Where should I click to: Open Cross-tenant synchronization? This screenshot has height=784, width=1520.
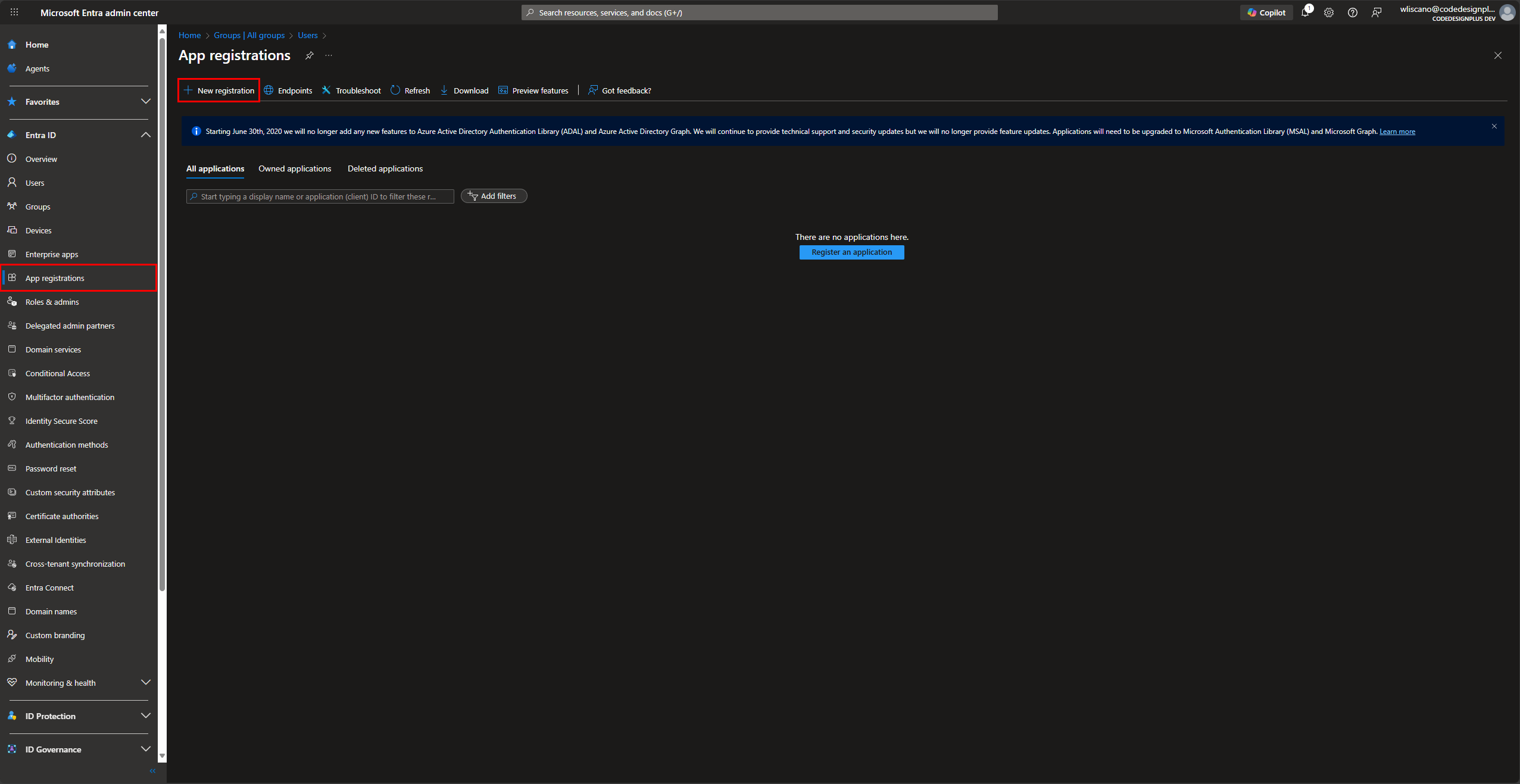(79, 564)
